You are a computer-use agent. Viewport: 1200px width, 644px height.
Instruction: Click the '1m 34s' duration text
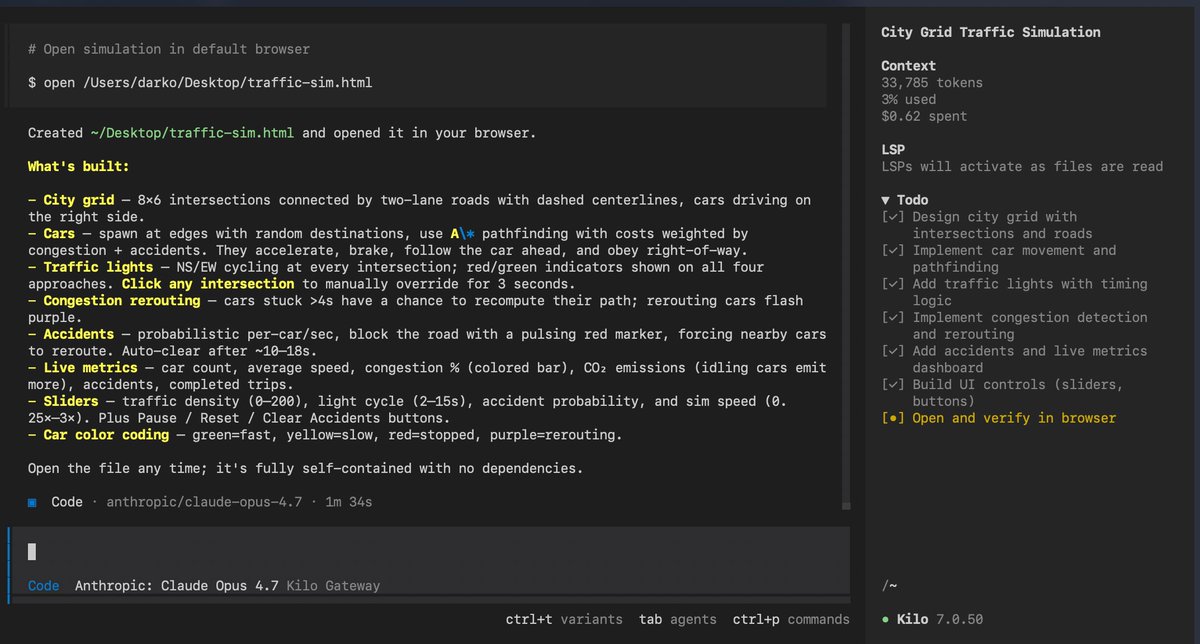(x=349, y=502)
